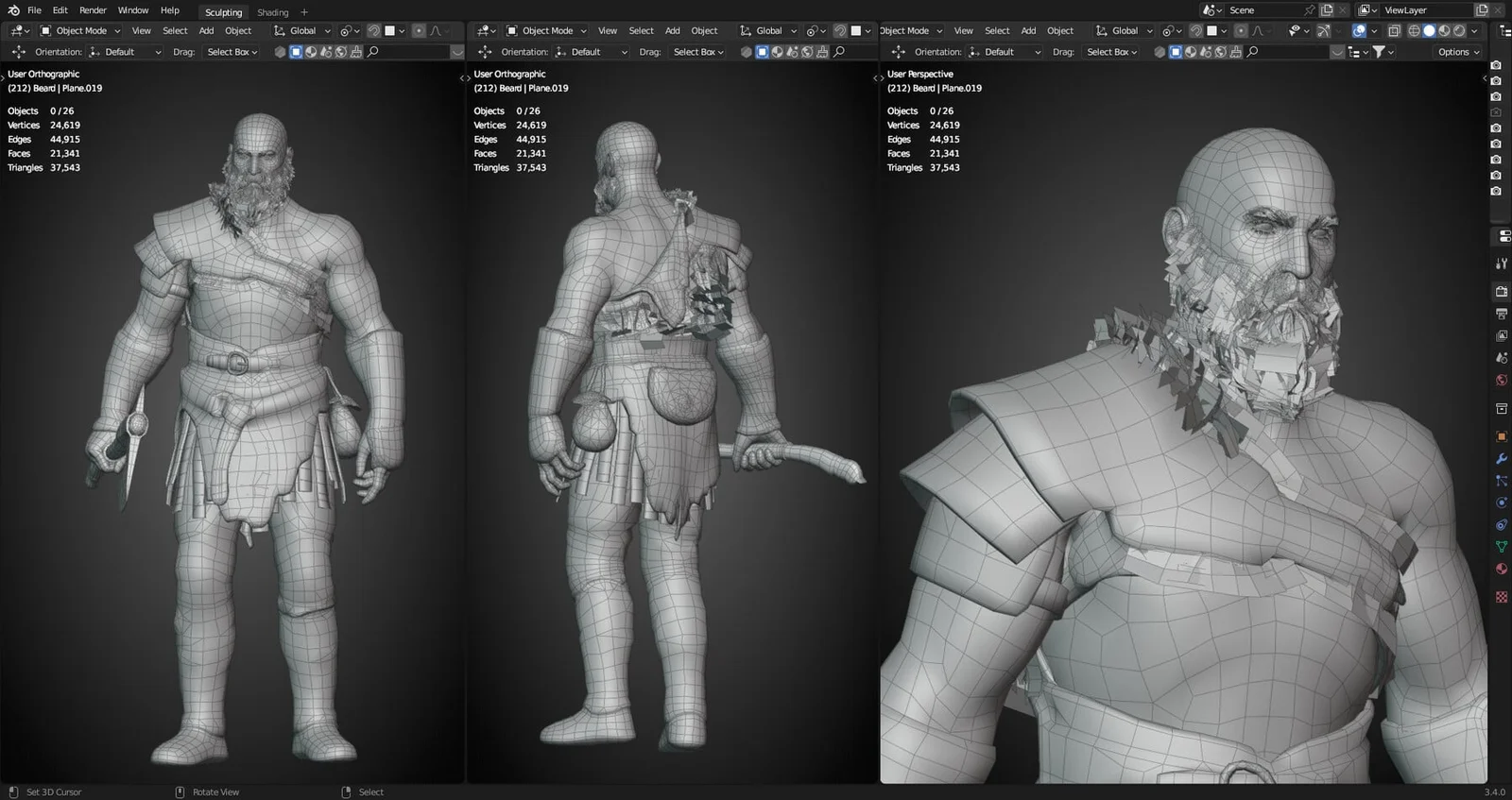Open the Window menu
Screen dimensions: 1512x800
coord(133,10)
